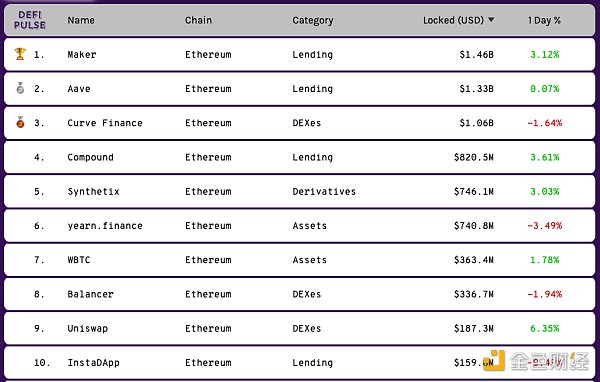Open the Uniswap listing
The width and height of the screenshot is (600, 382).
tap(88, 329)
